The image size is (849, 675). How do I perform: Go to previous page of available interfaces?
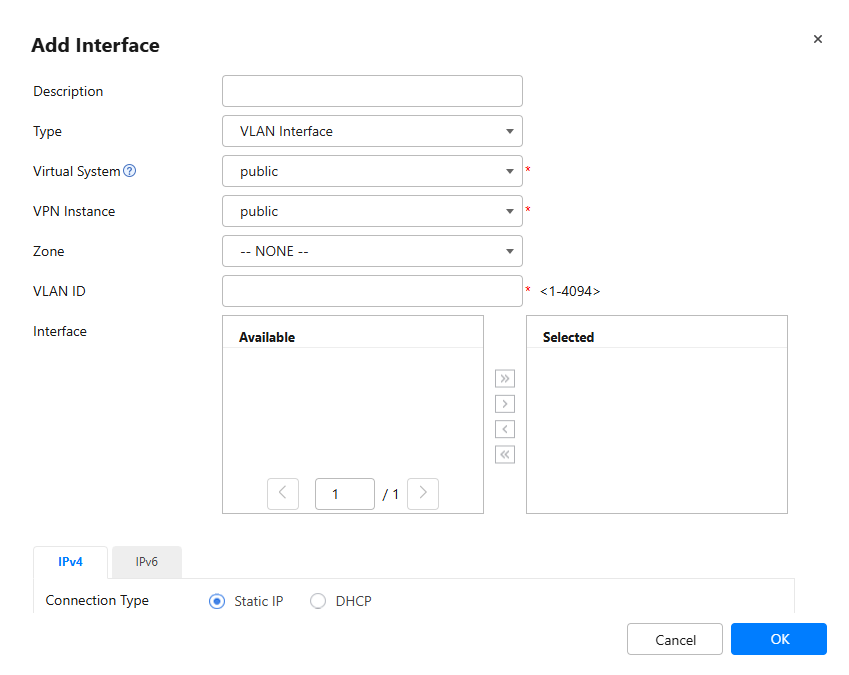(283, 494)
